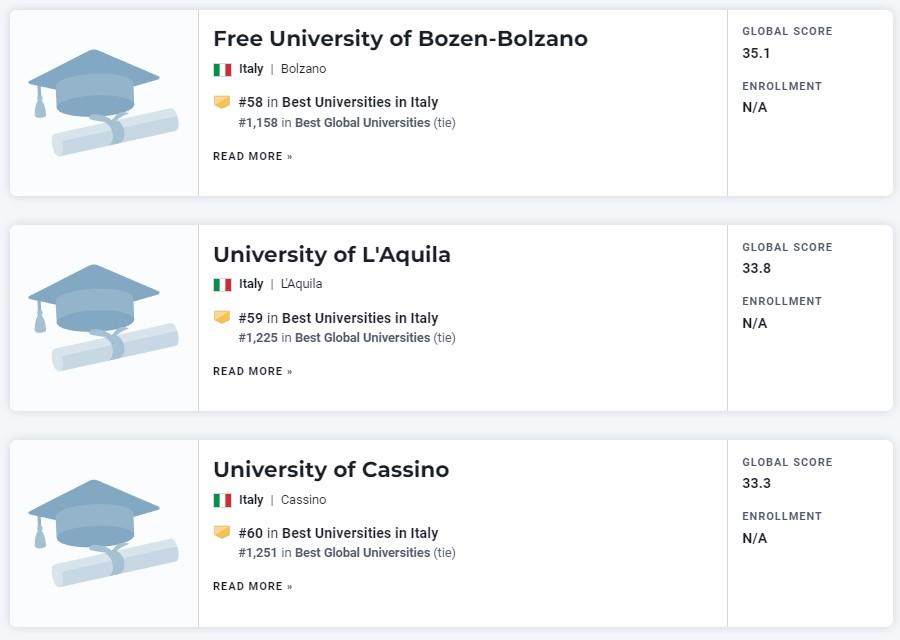Click the Italy flag icon beside L'Aquila
This screenshot has height=640, width=900.
point(222,285)
